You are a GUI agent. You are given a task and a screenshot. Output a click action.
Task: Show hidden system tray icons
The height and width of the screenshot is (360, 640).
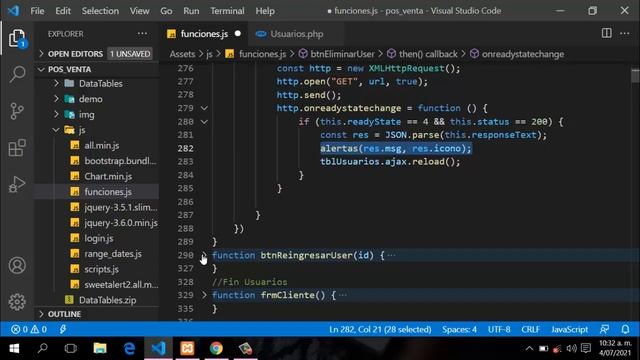tap(529, 349)
